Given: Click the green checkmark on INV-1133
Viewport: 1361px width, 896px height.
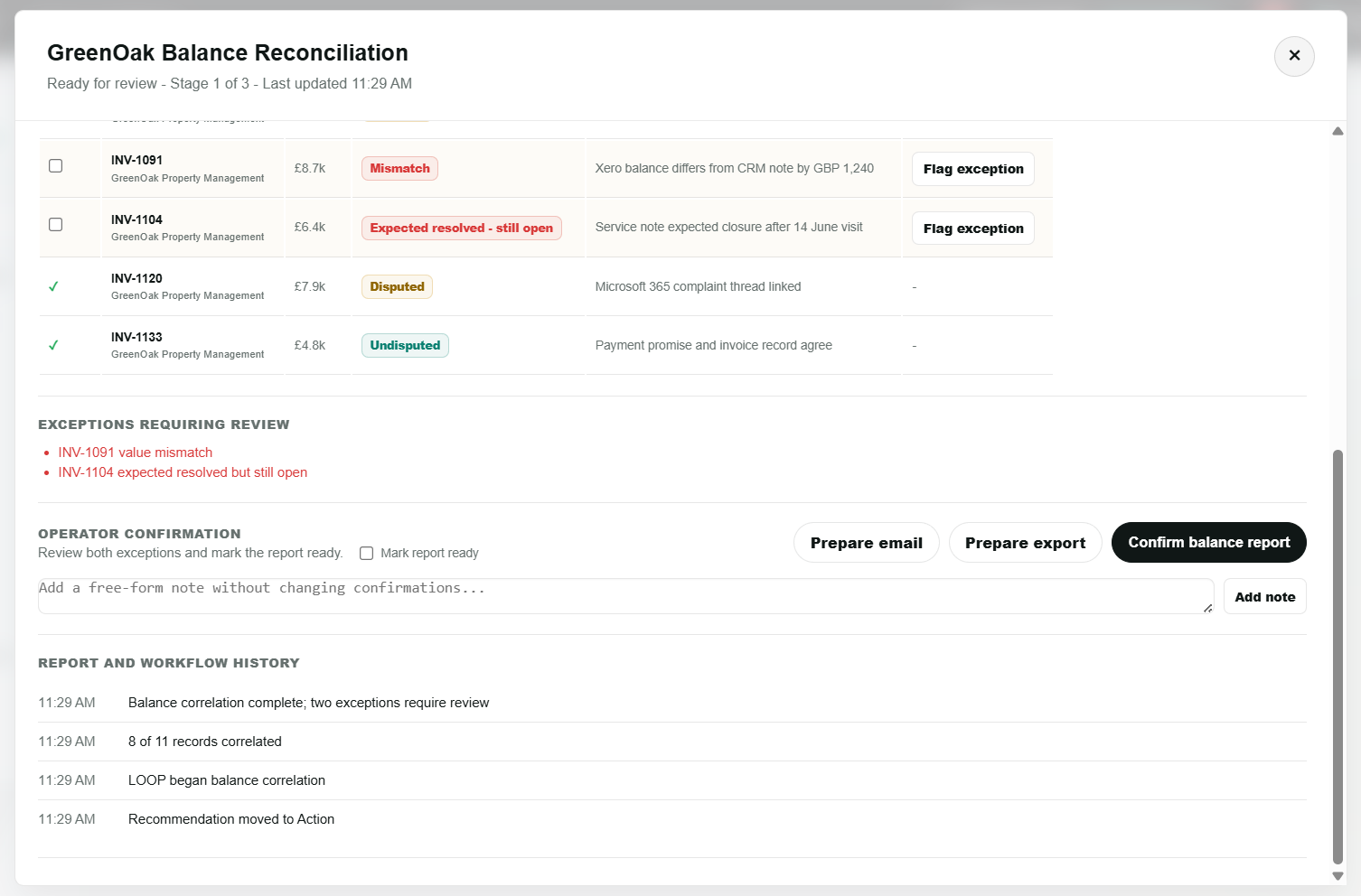Looking at the screenshot, I should pos(53,345).
